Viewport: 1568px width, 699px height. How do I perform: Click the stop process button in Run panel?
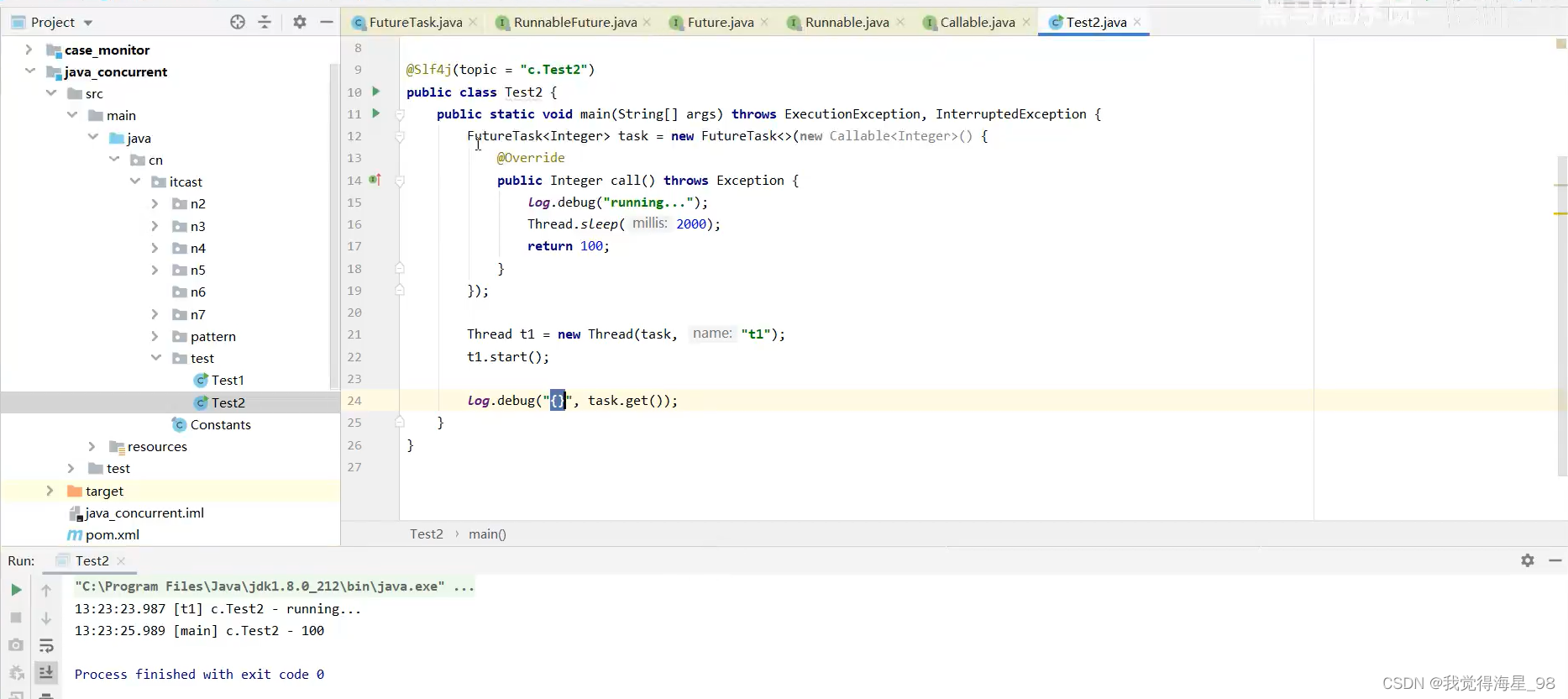point(16,618)
